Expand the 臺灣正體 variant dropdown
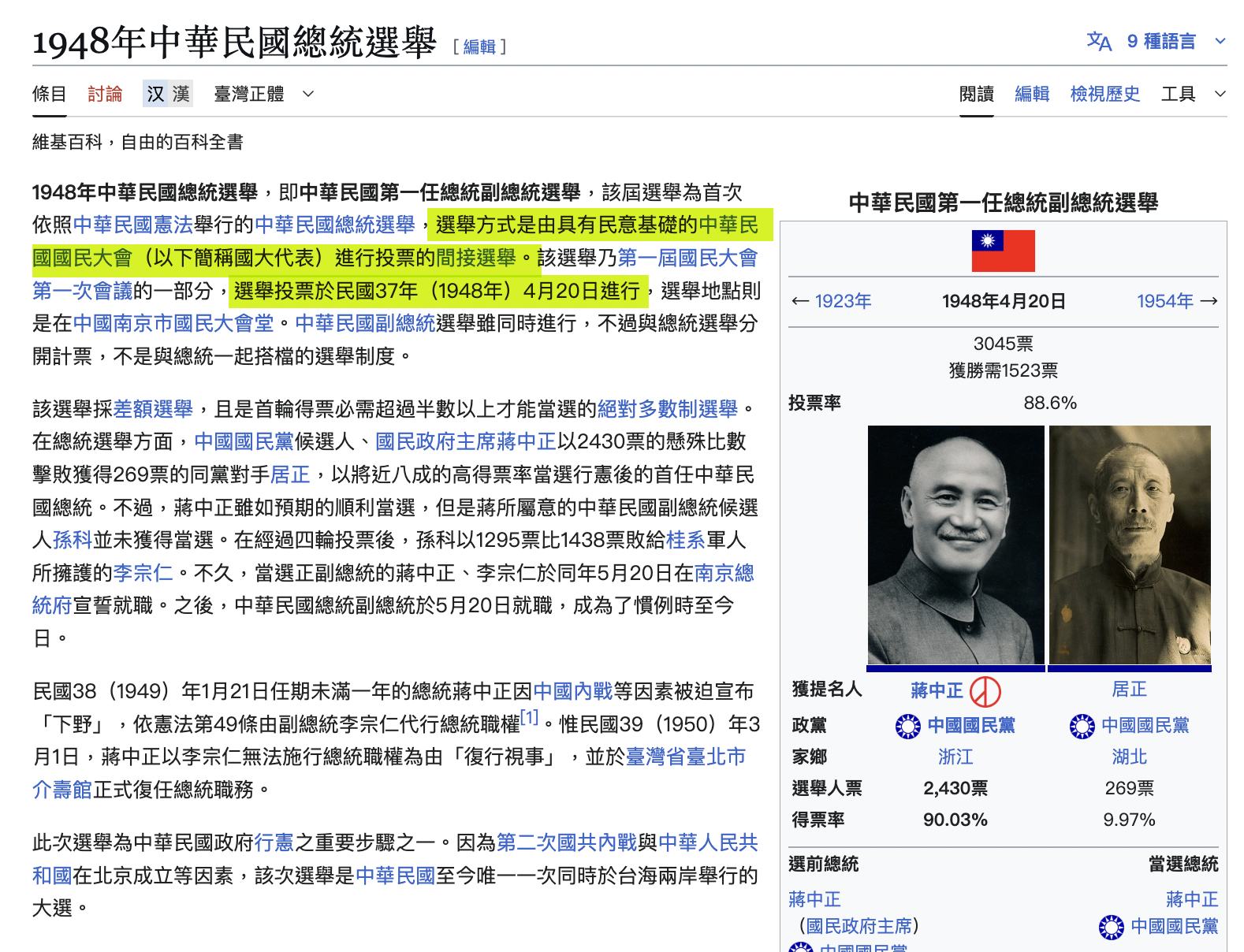 coord(264,94)
